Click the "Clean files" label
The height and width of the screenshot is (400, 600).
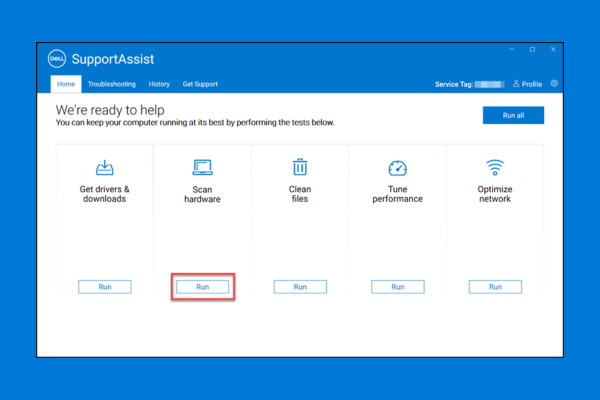pos(300,194)
